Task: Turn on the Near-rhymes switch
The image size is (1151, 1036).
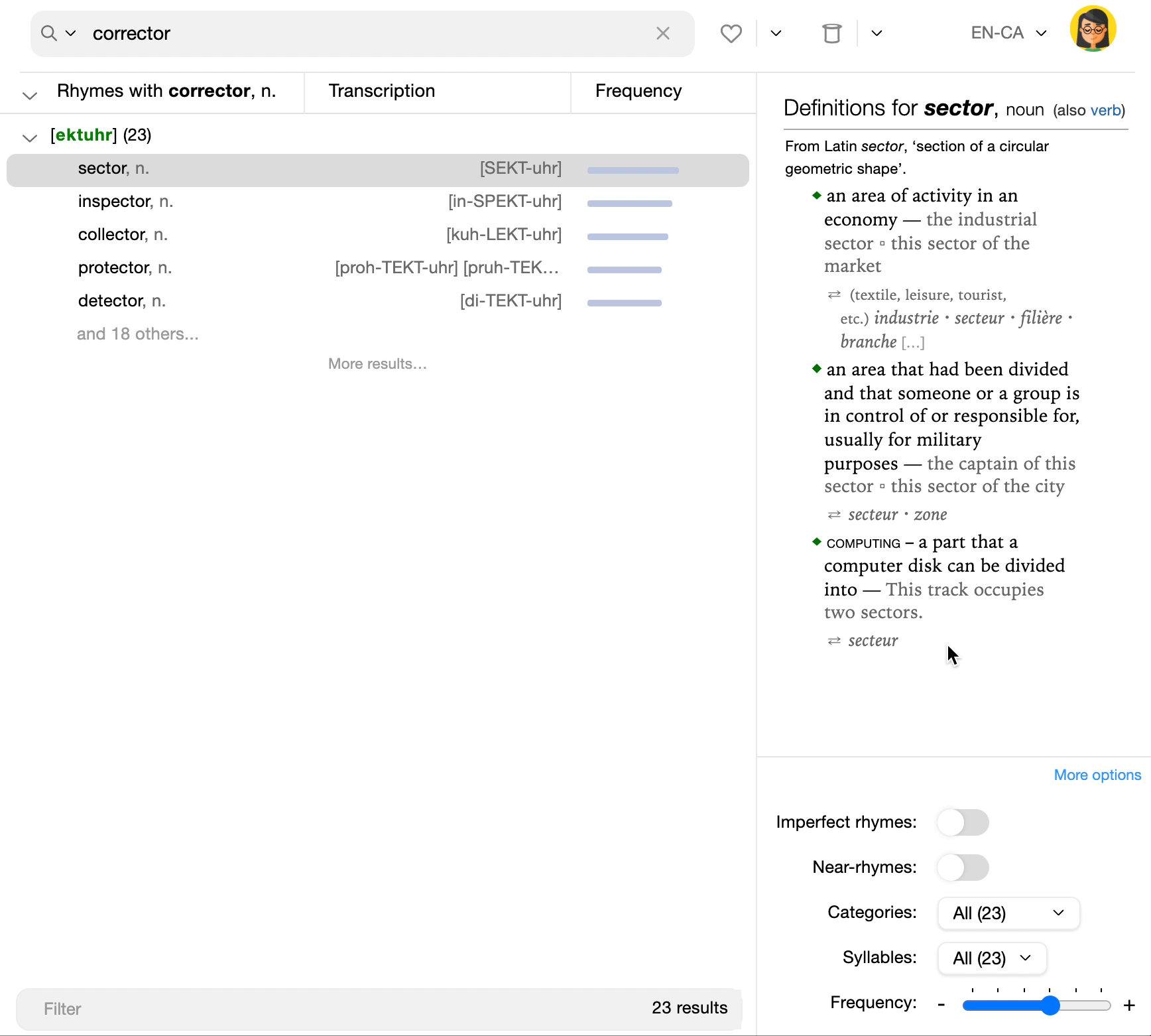Action: point(963,868)
